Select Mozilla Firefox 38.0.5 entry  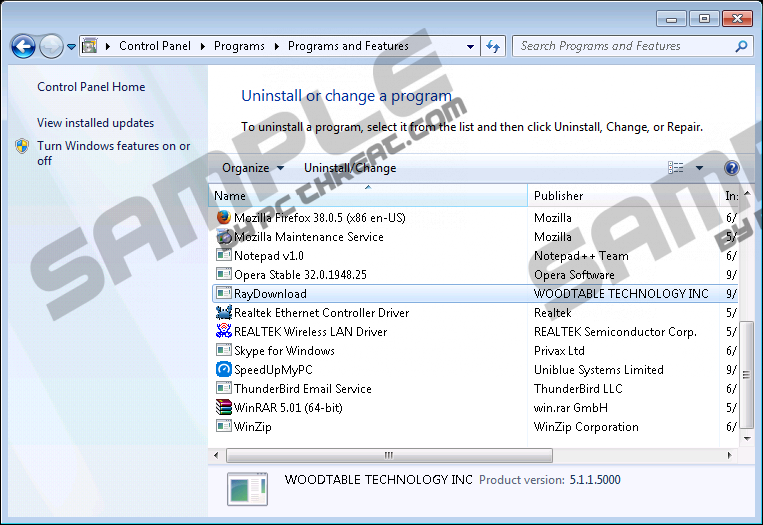pos(320,217)
